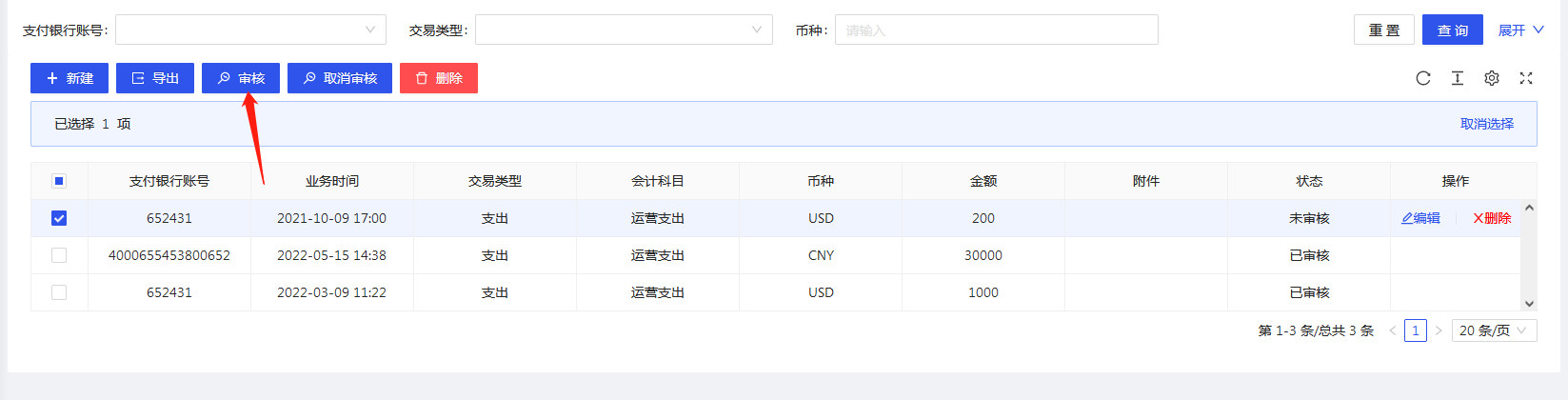Image resolution: width=1568 pixels, height=400 pixels.
Task: Check the row with account 4000655453800652
Action: click(59, 255)
